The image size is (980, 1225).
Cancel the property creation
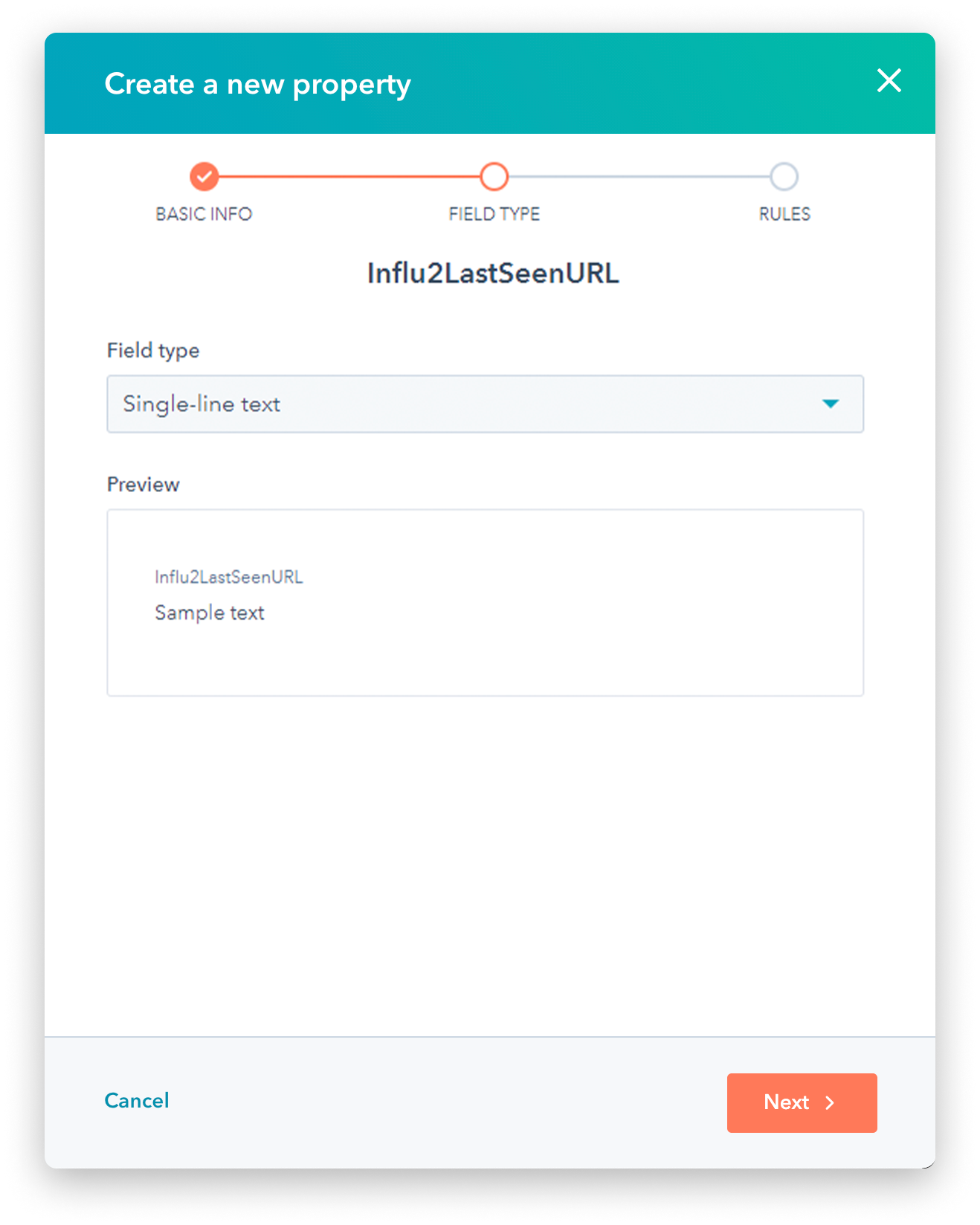(x=137, y=1100)
